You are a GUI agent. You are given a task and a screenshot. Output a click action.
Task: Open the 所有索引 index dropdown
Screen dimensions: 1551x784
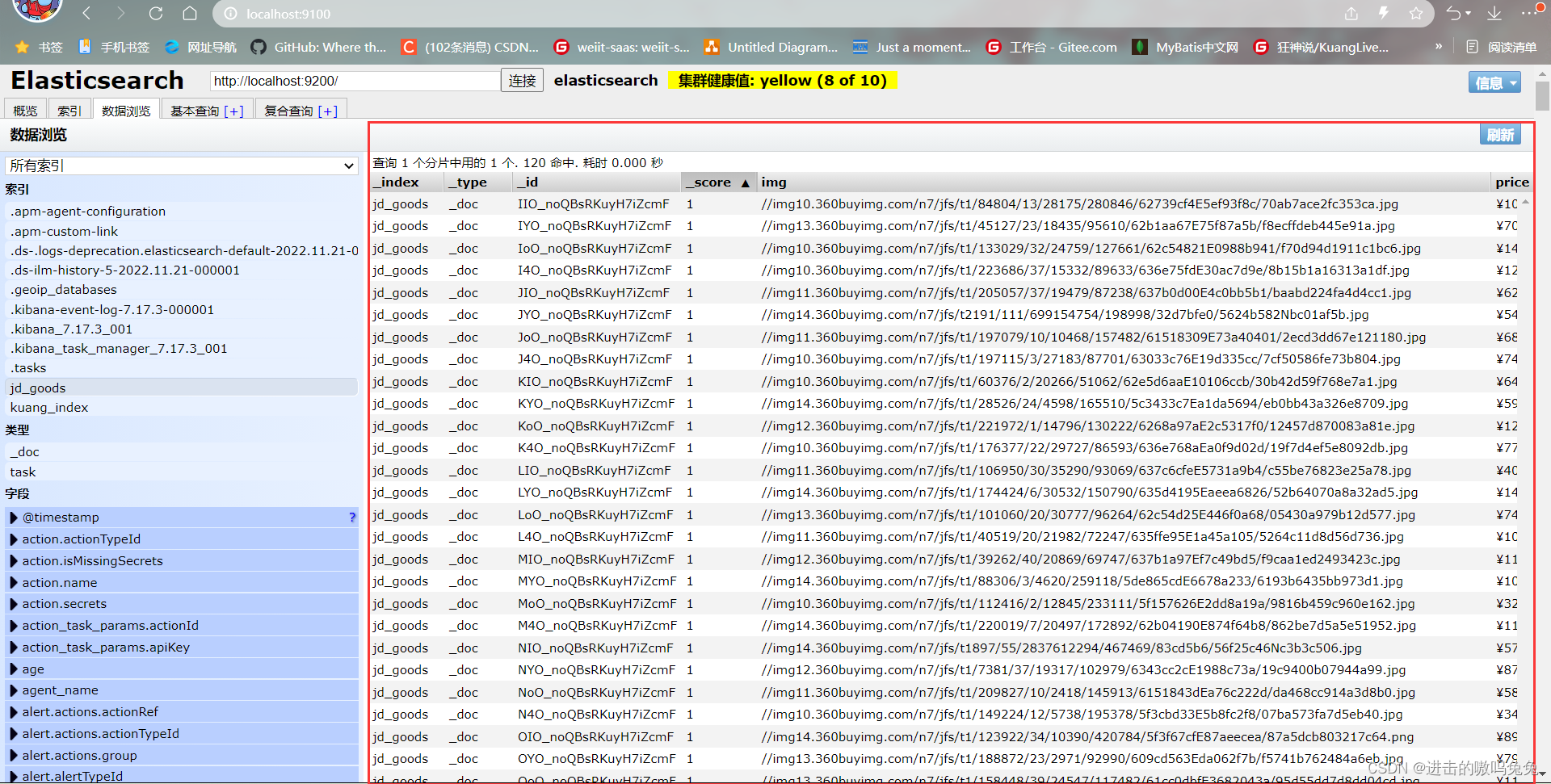(x=182, y=166)
